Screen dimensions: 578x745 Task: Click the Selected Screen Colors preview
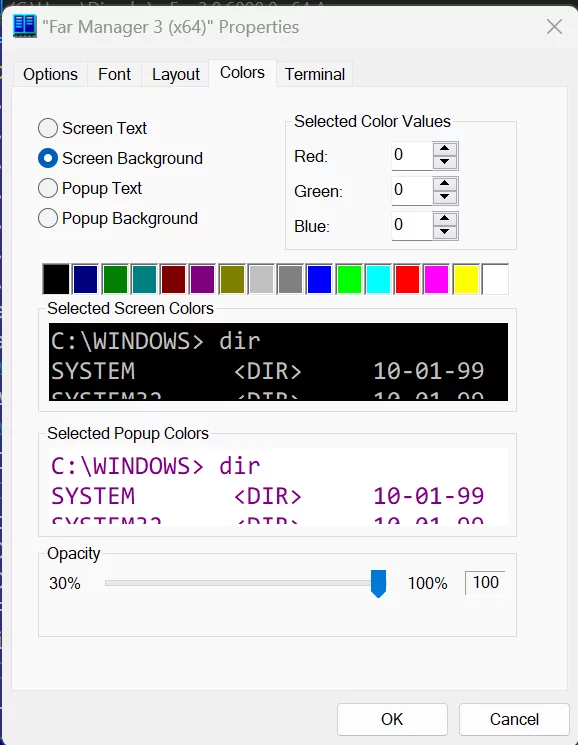278,362
